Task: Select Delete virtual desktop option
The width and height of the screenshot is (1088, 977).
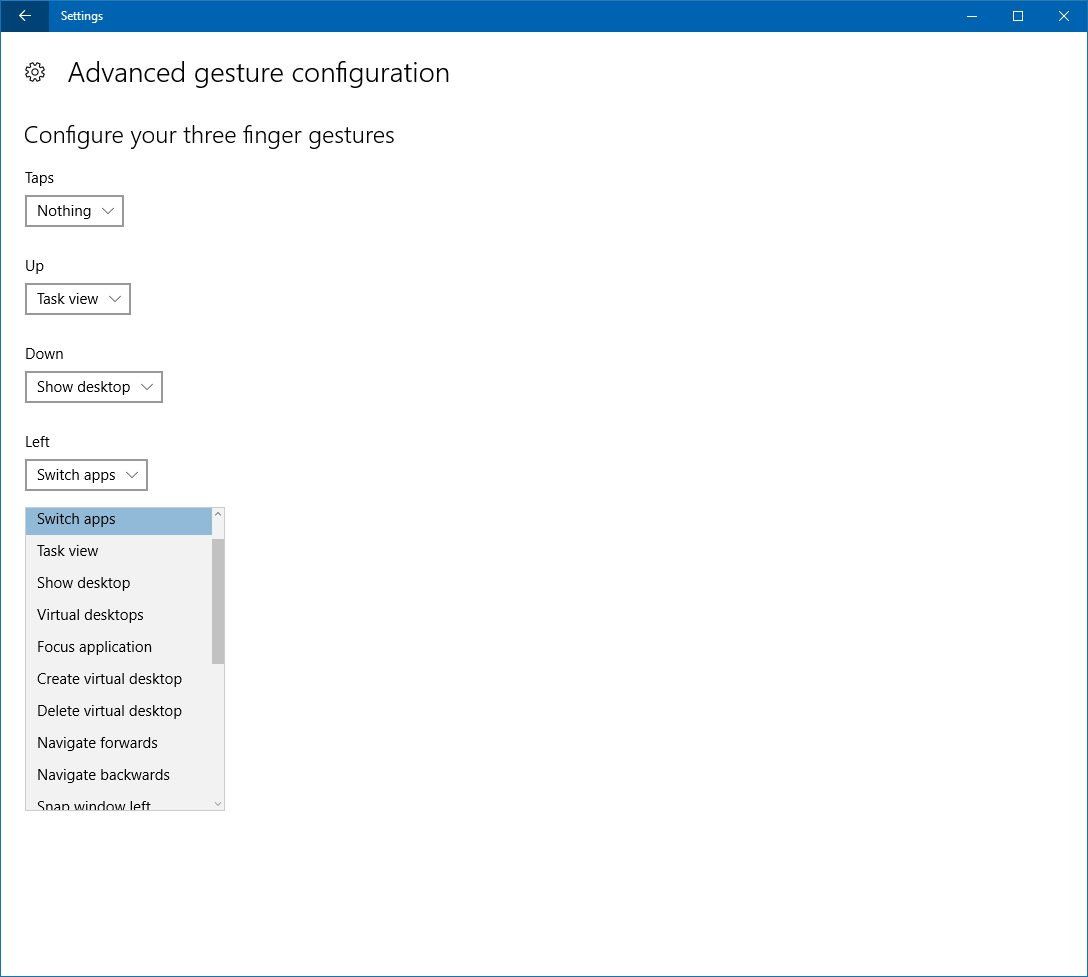Action: (109, 711)
